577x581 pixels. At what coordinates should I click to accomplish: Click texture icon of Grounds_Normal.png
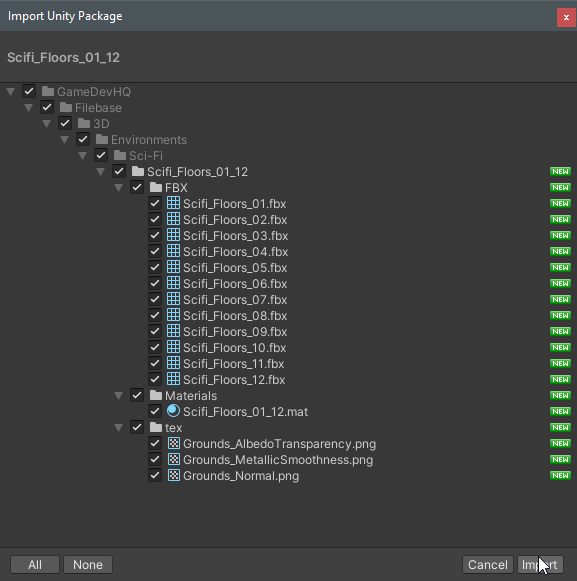pyautogui.click(x=173, y=475)
